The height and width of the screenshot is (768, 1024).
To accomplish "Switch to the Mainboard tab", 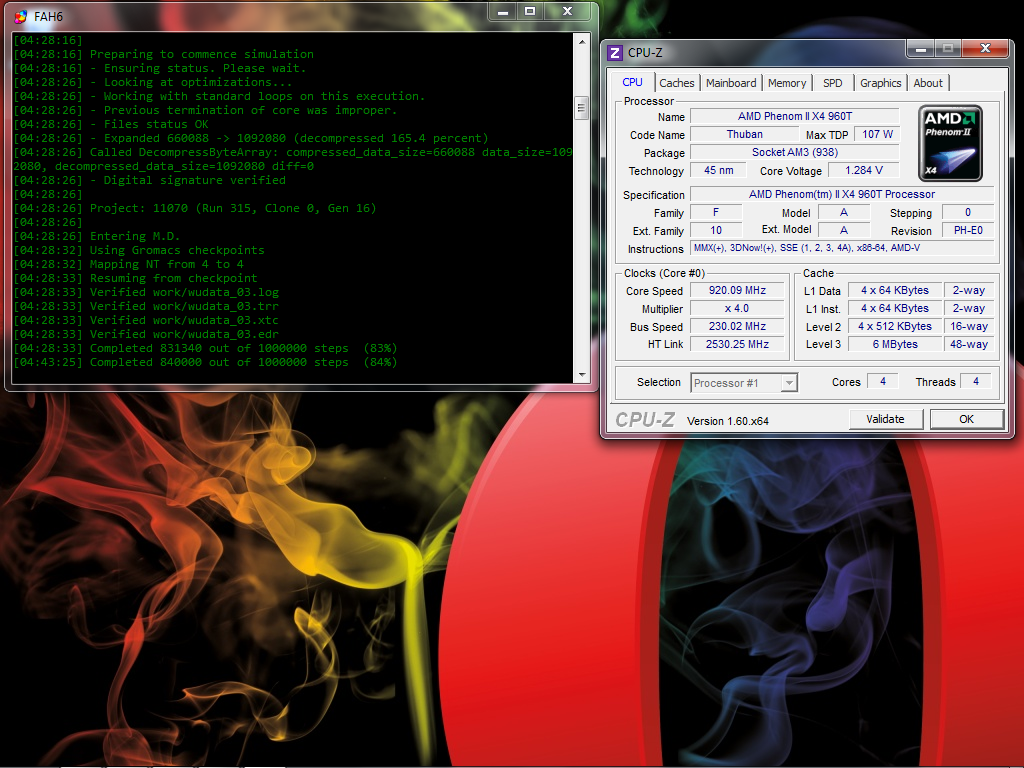I will tap(731, 83).
